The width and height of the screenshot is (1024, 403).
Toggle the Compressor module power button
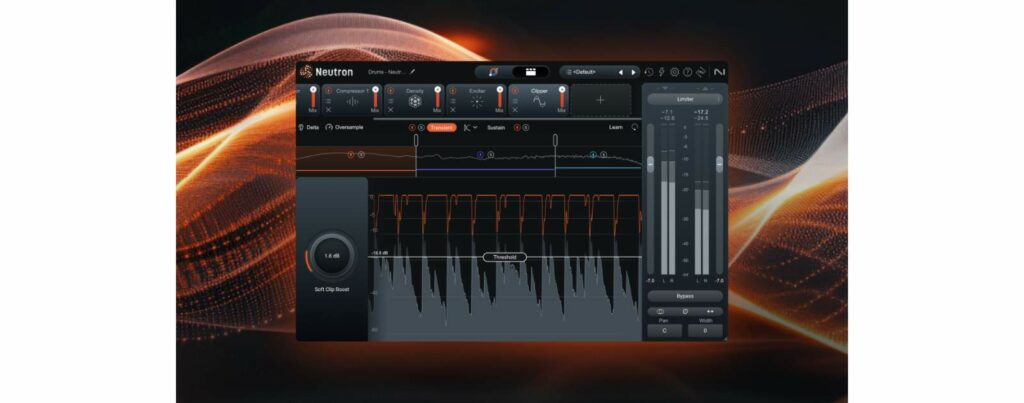(331, 91)
